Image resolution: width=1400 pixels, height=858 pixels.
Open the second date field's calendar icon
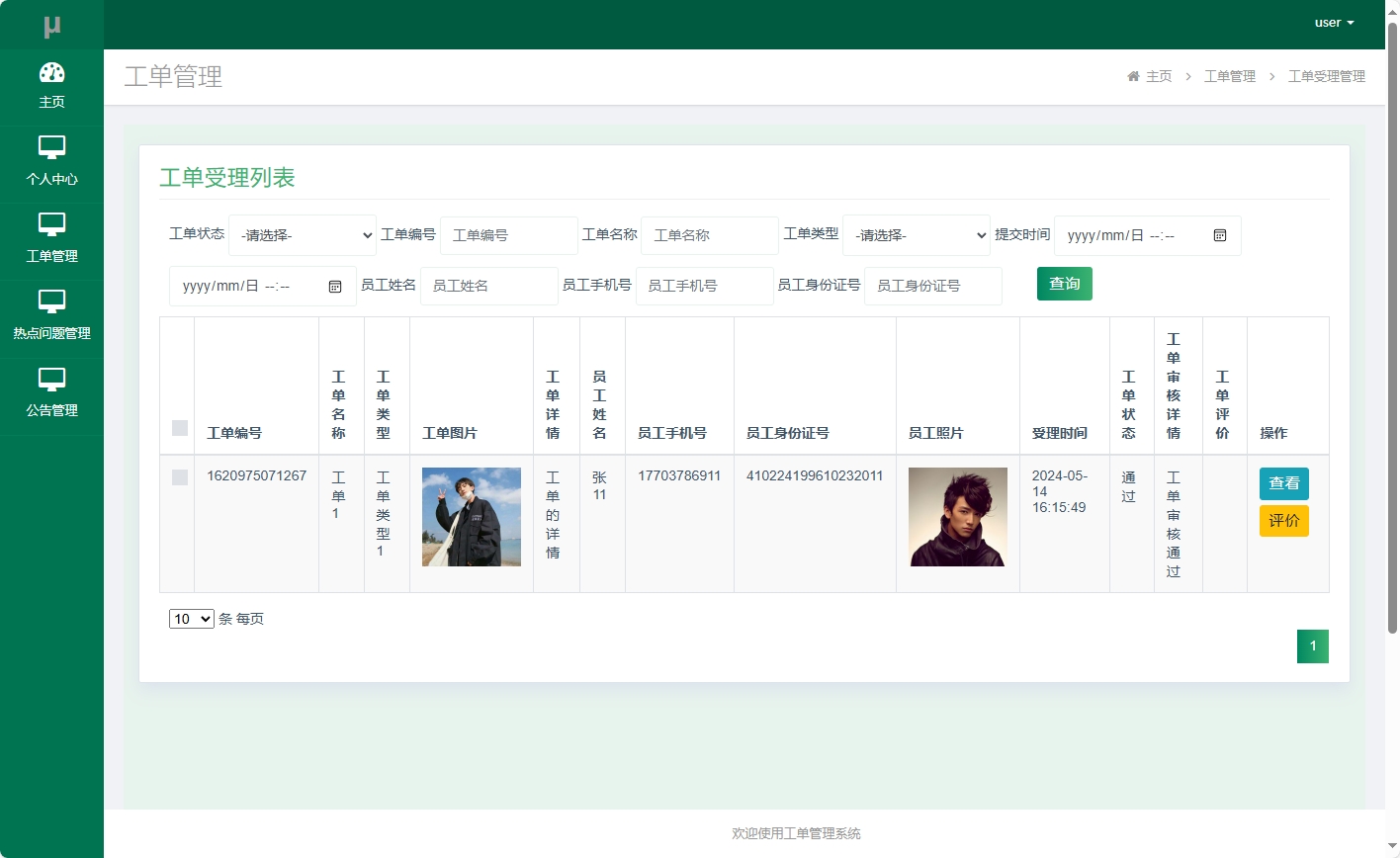336,286
